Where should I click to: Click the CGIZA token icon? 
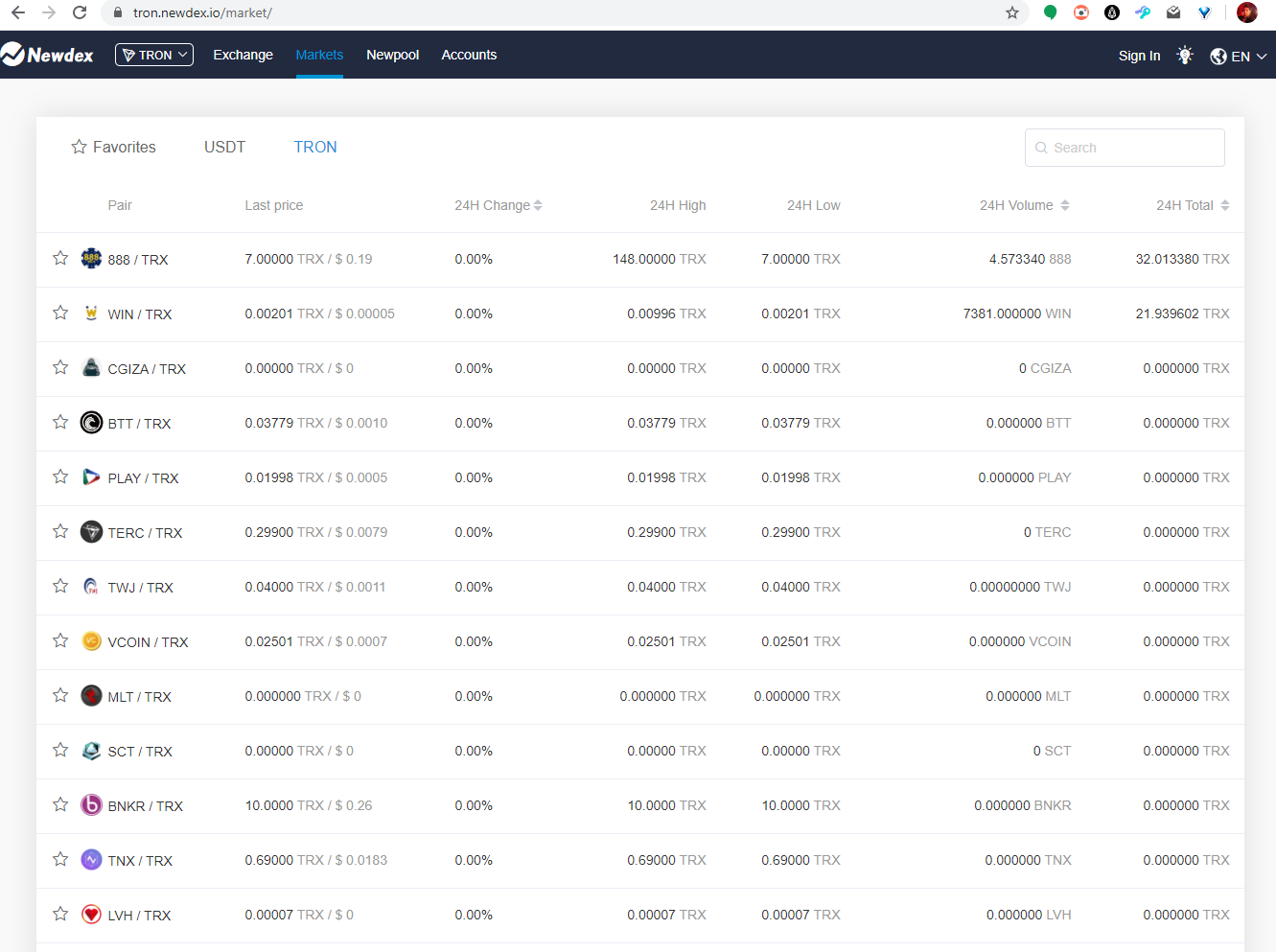pos(91,368)
